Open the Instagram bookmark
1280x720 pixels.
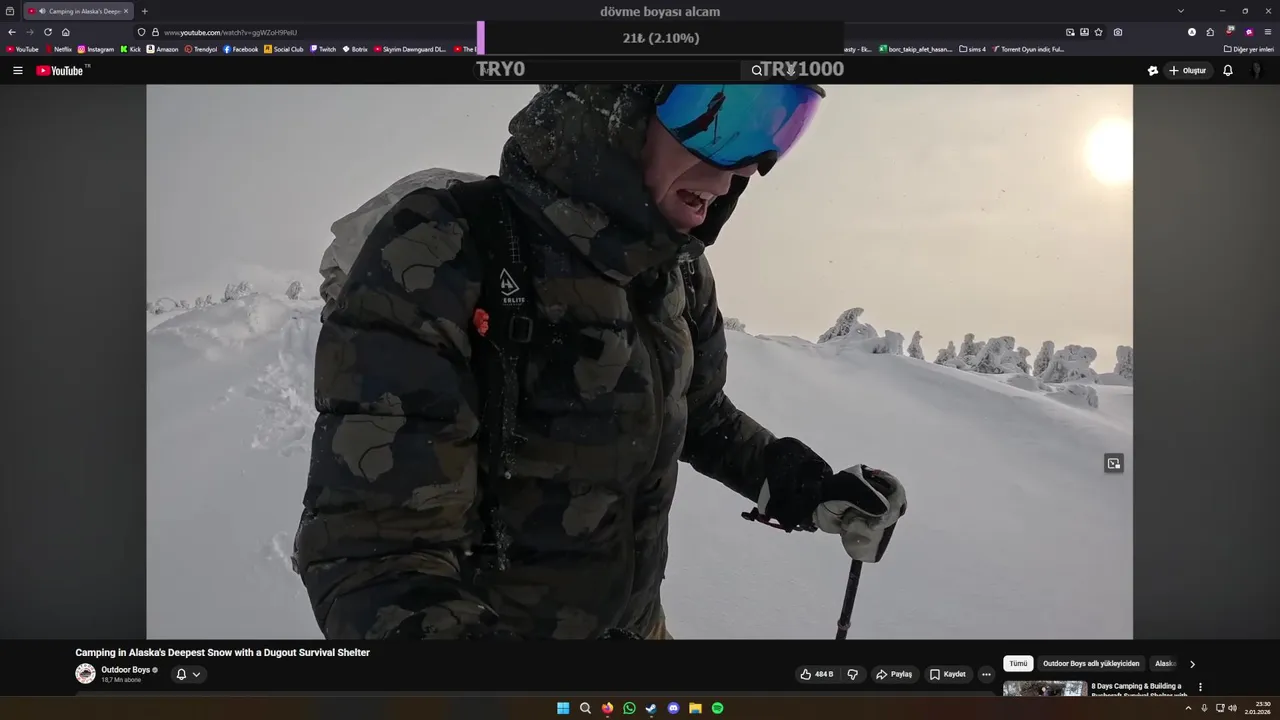(x=96, y=49)
